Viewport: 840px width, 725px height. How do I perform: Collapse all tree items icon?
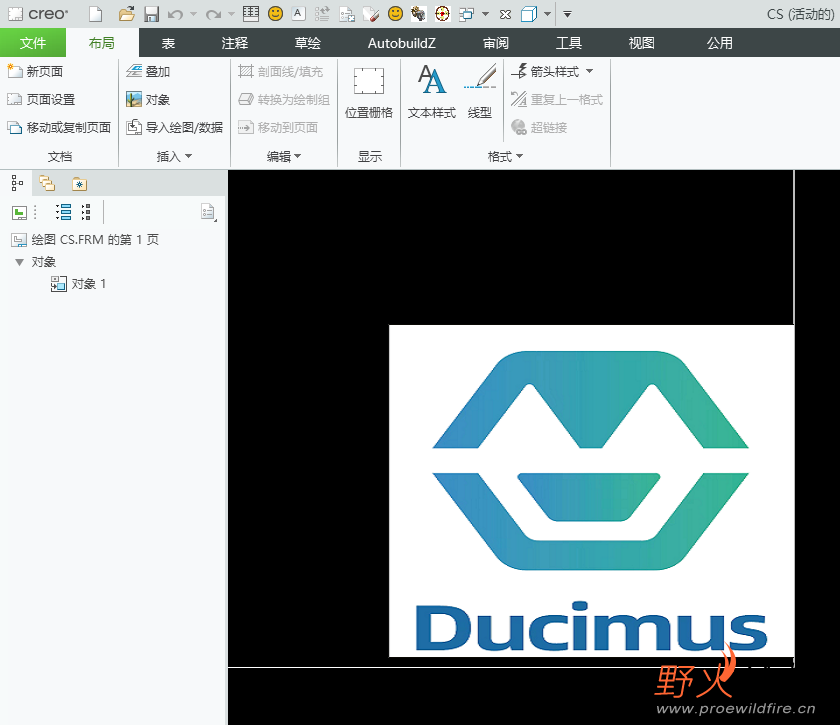(86, 212)
